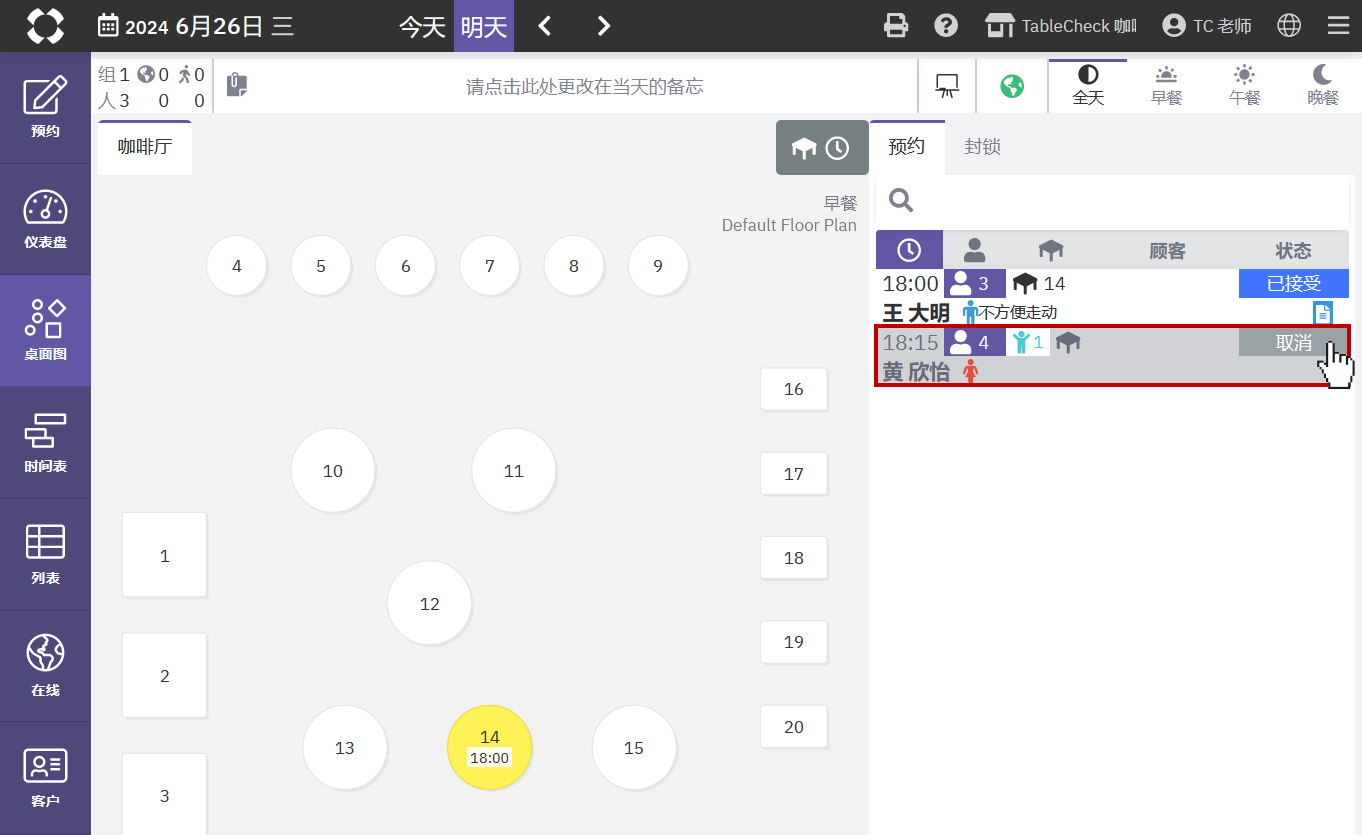
Task: Select table 14 booked at 18:00
Action: click(x=489, y=747)
